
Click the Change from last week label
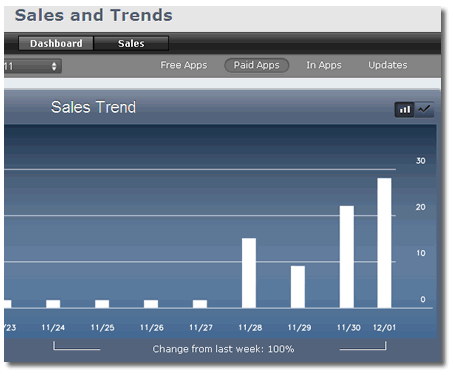[x=223, y=349]
